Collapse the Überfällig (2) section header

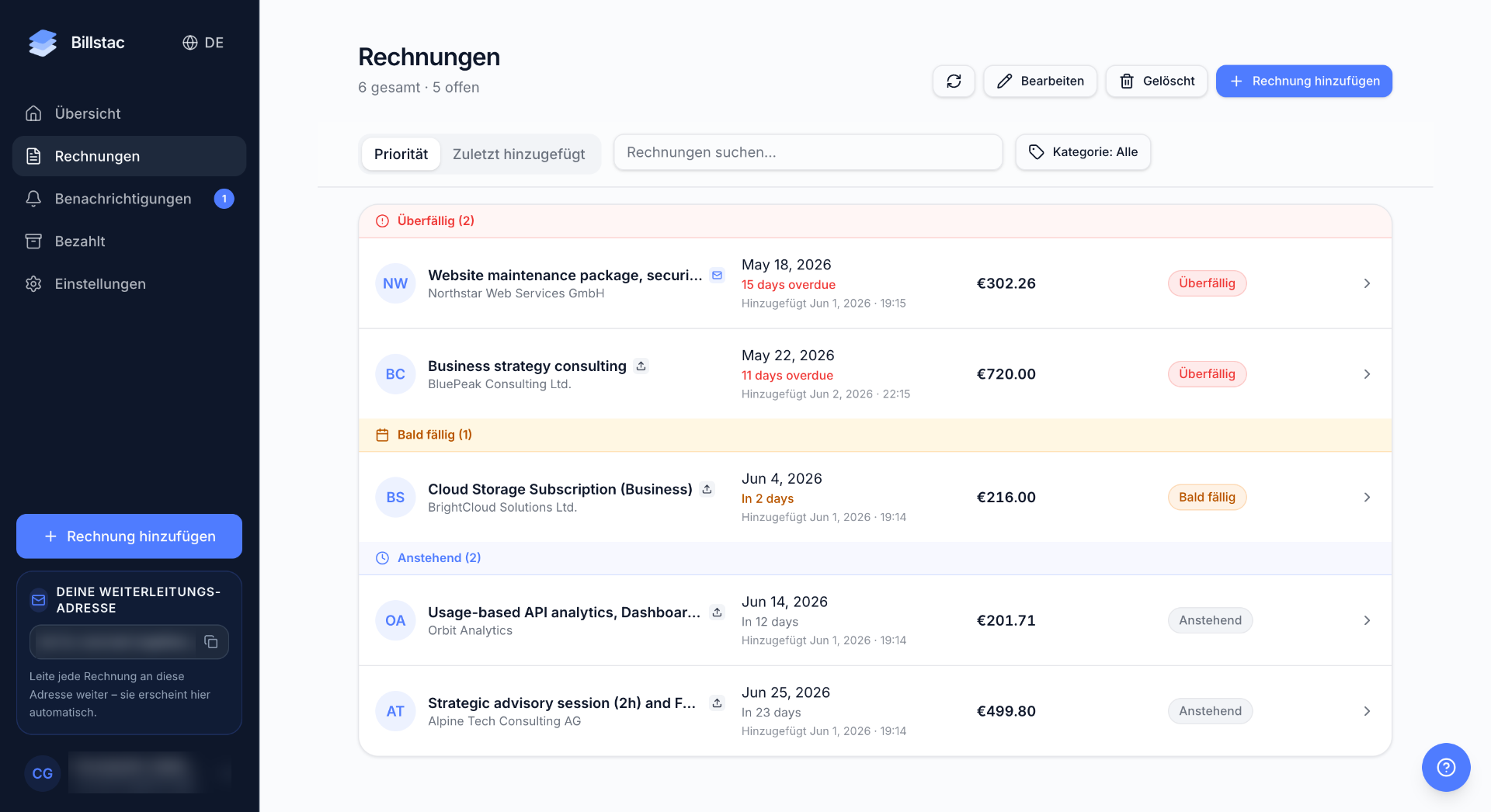tap(874, 221)
